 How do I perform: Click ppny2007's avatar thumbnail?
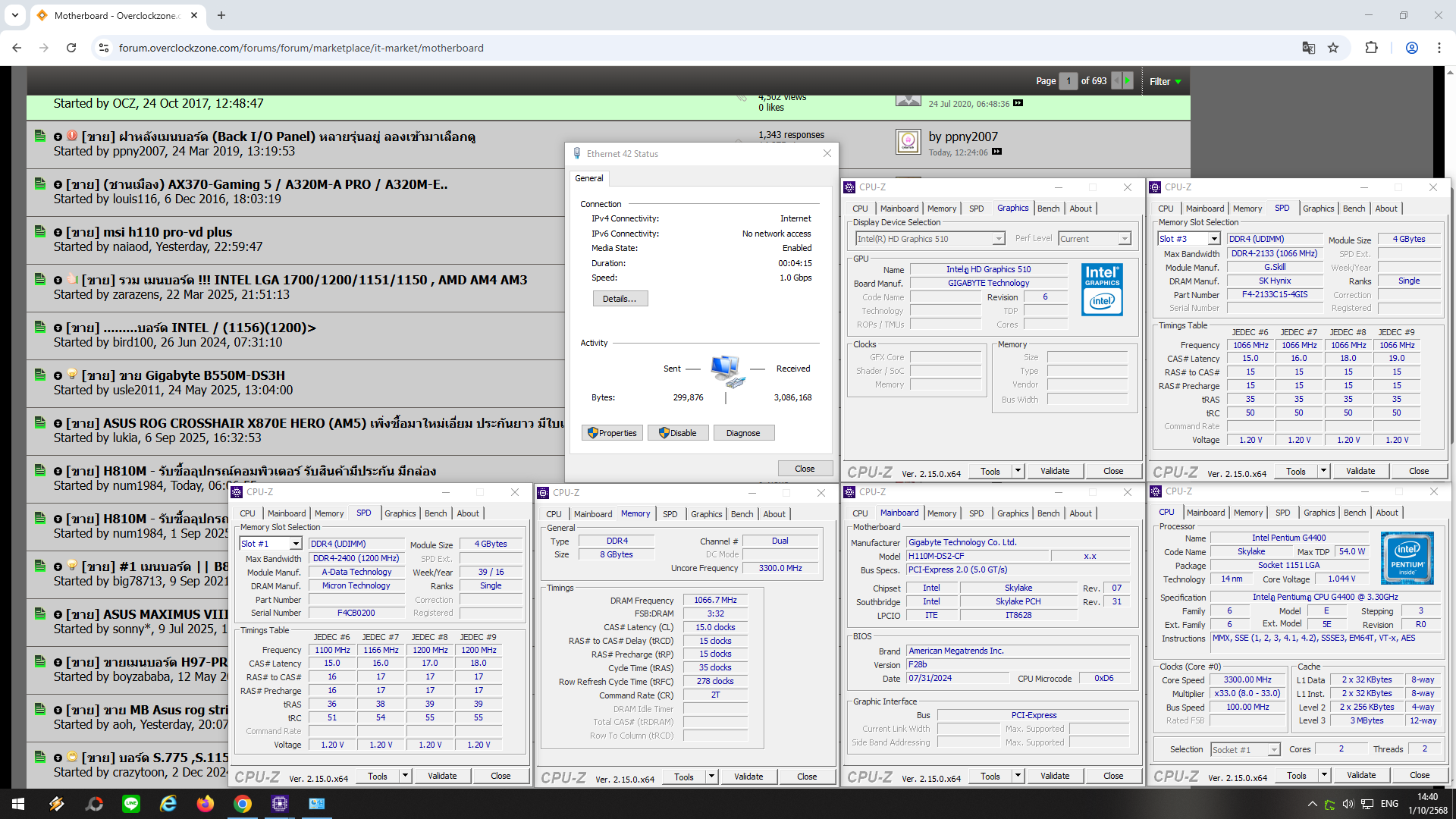tap(908, 142)
